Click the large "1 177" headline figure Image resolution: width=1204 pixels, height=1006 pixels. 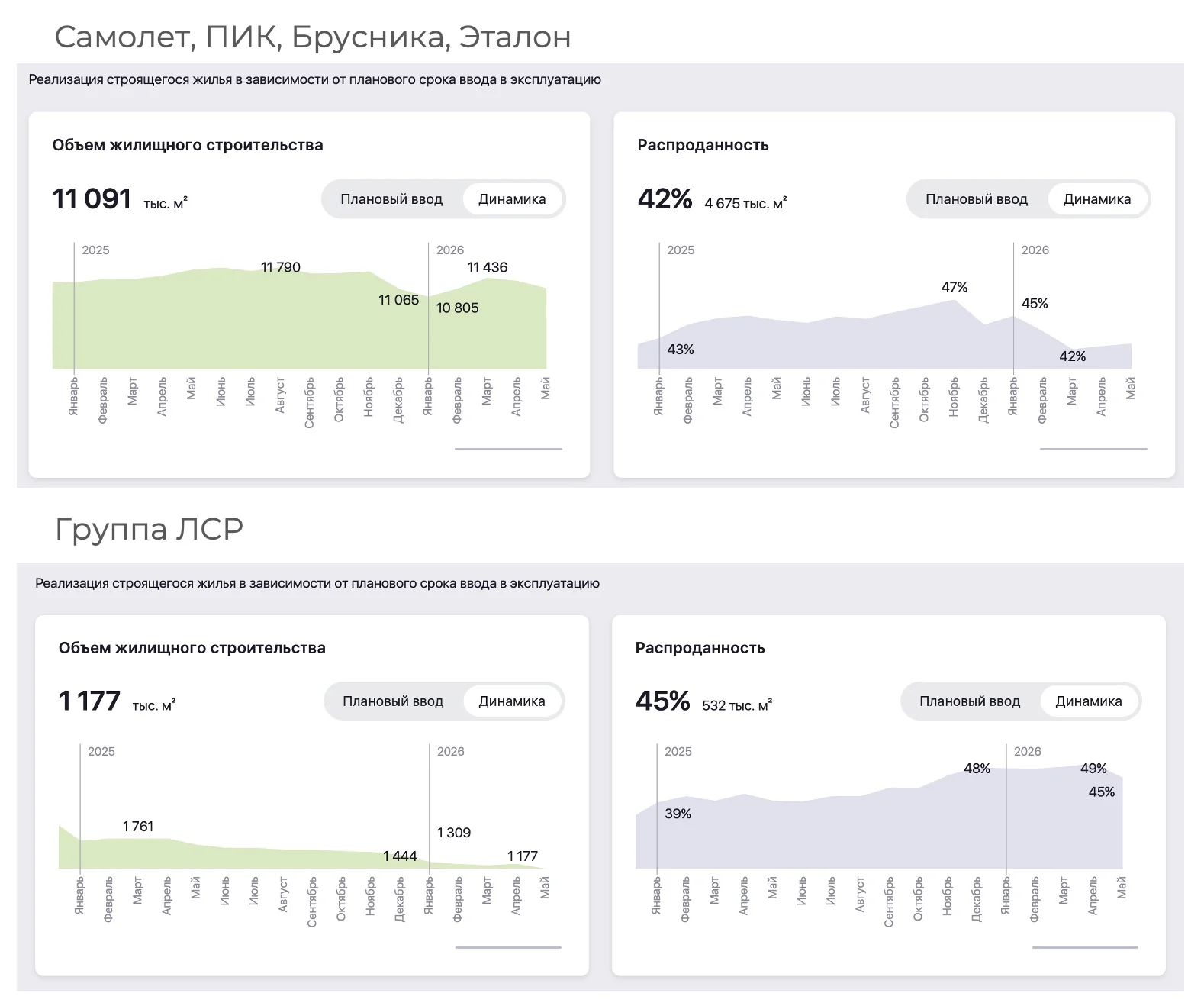point(89,701)
